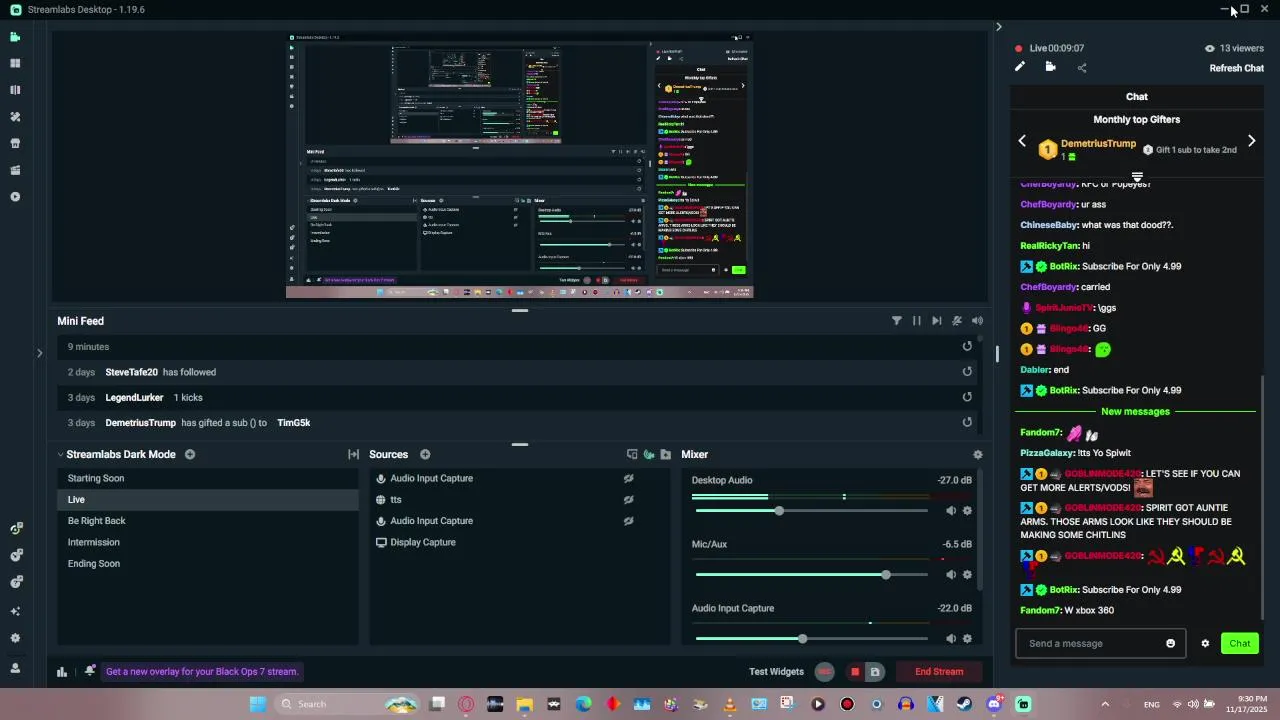Edit stream info with the pencil icon
This screenshot has width=1280, height=720.
[1019, 67]
